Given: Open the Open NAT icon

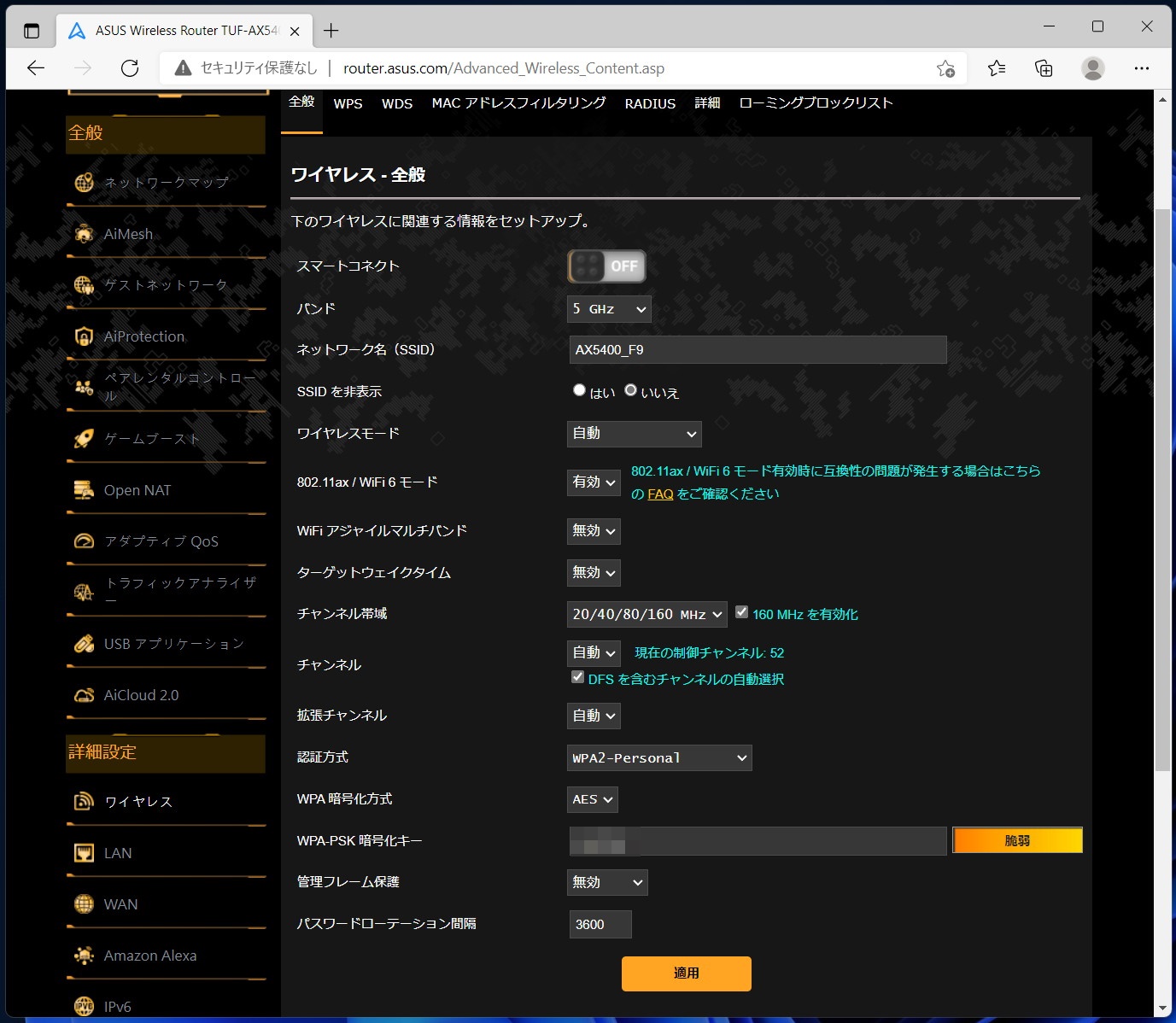Looking at the screenshot, I should [x=84, y=490].
